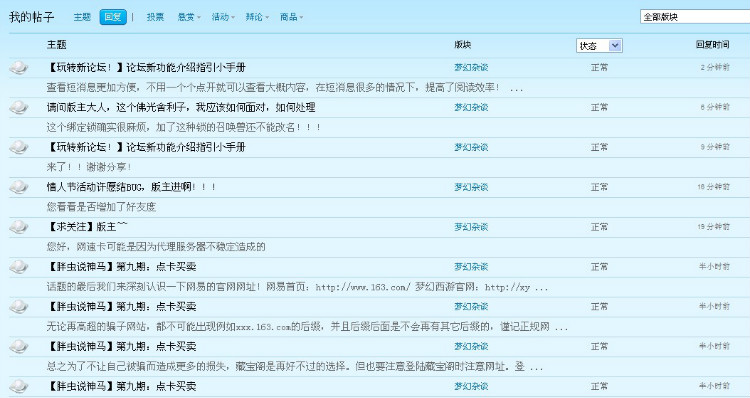Image resolution: width=750 pixels, height=398 pixels.
Task: Click the 6 分钟前 reply time
Action: (715, 107)
